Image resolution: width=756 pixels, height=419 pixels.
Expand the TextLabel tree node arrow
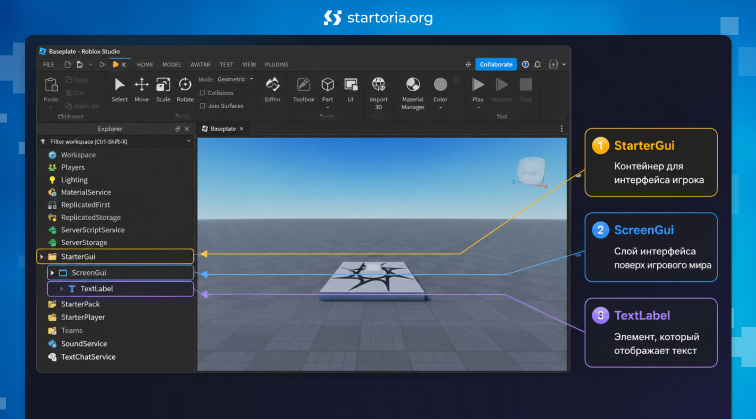click(x=61, y=289)
